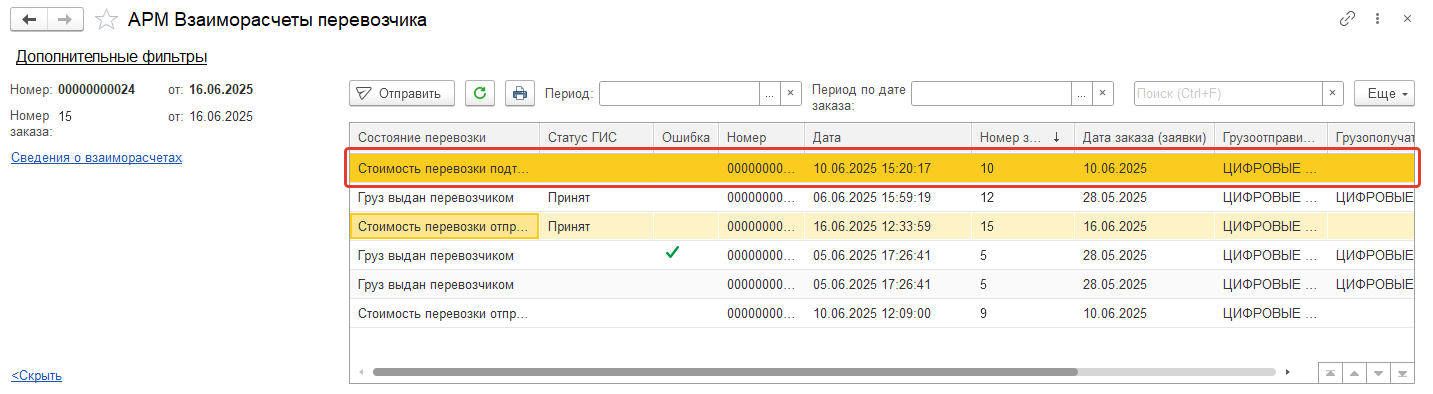
Task: Click the green checkmark in Ошибка column
Action: pos(673,253)
